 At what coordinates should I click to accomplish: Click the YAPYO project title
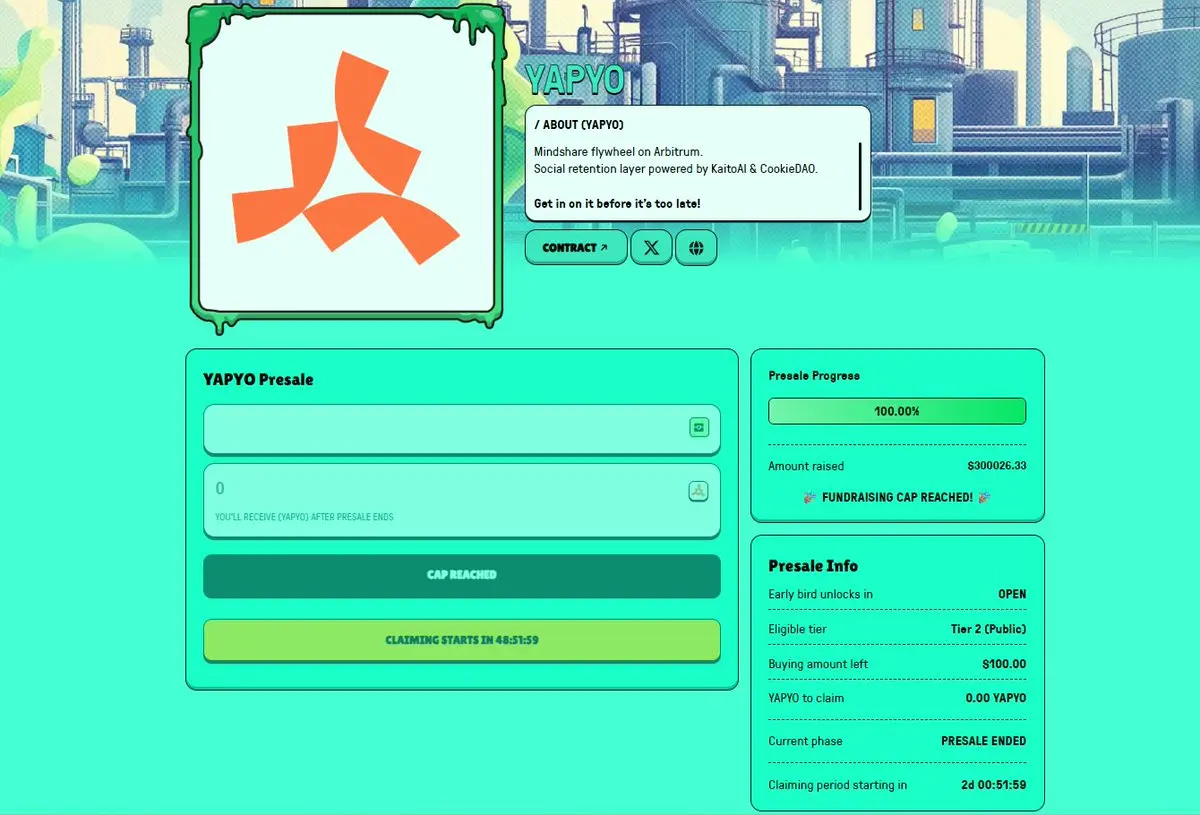click(x=575, y=80)
